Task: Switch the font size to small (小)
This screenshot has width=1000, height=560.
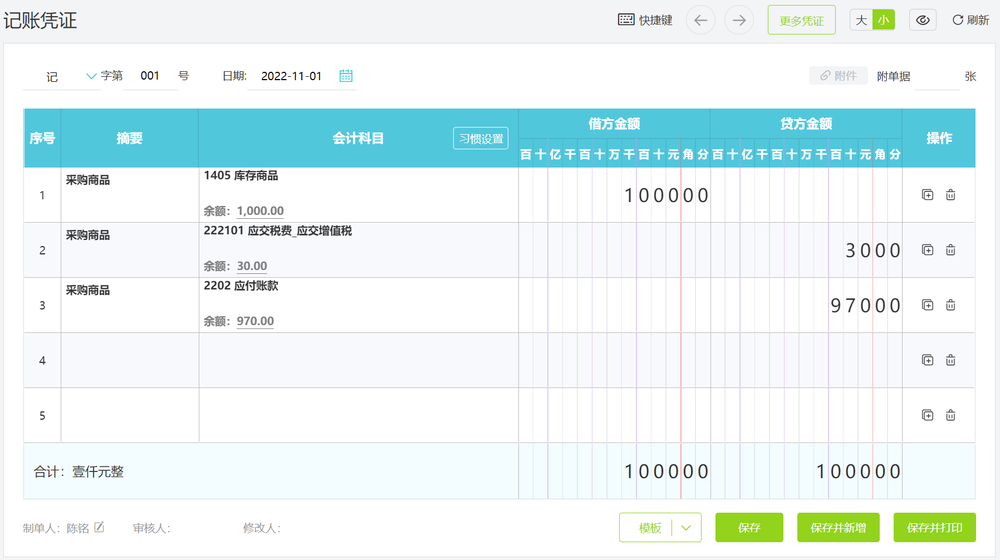Action: pyautogui.click(x=883, y=20)
